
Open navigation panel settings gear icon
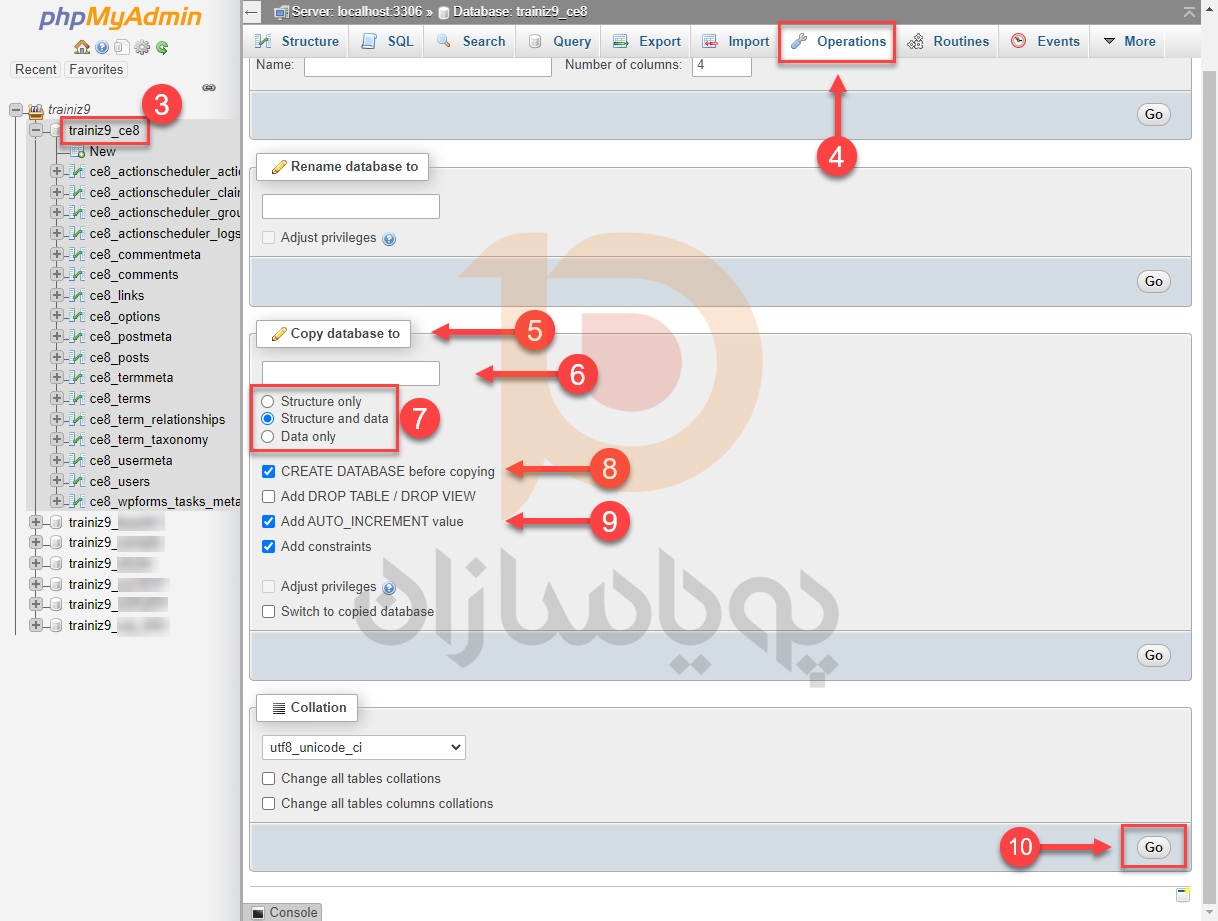coord(142,47)
